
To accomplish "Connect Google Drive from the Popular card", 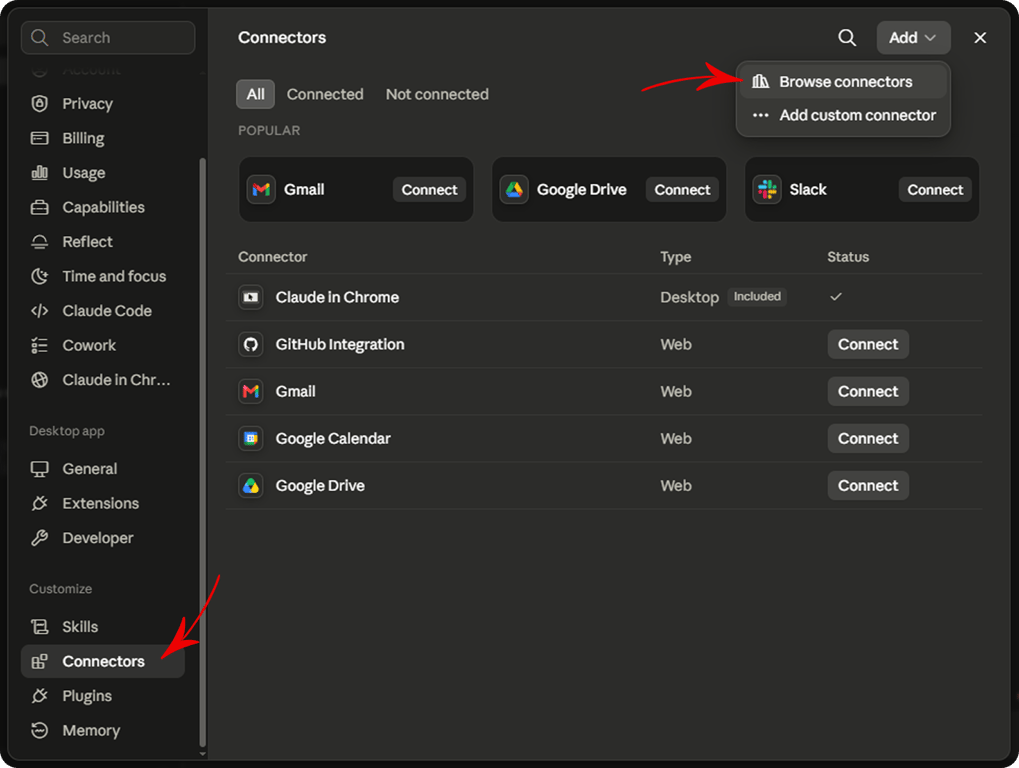I will [x=682, y=190].
